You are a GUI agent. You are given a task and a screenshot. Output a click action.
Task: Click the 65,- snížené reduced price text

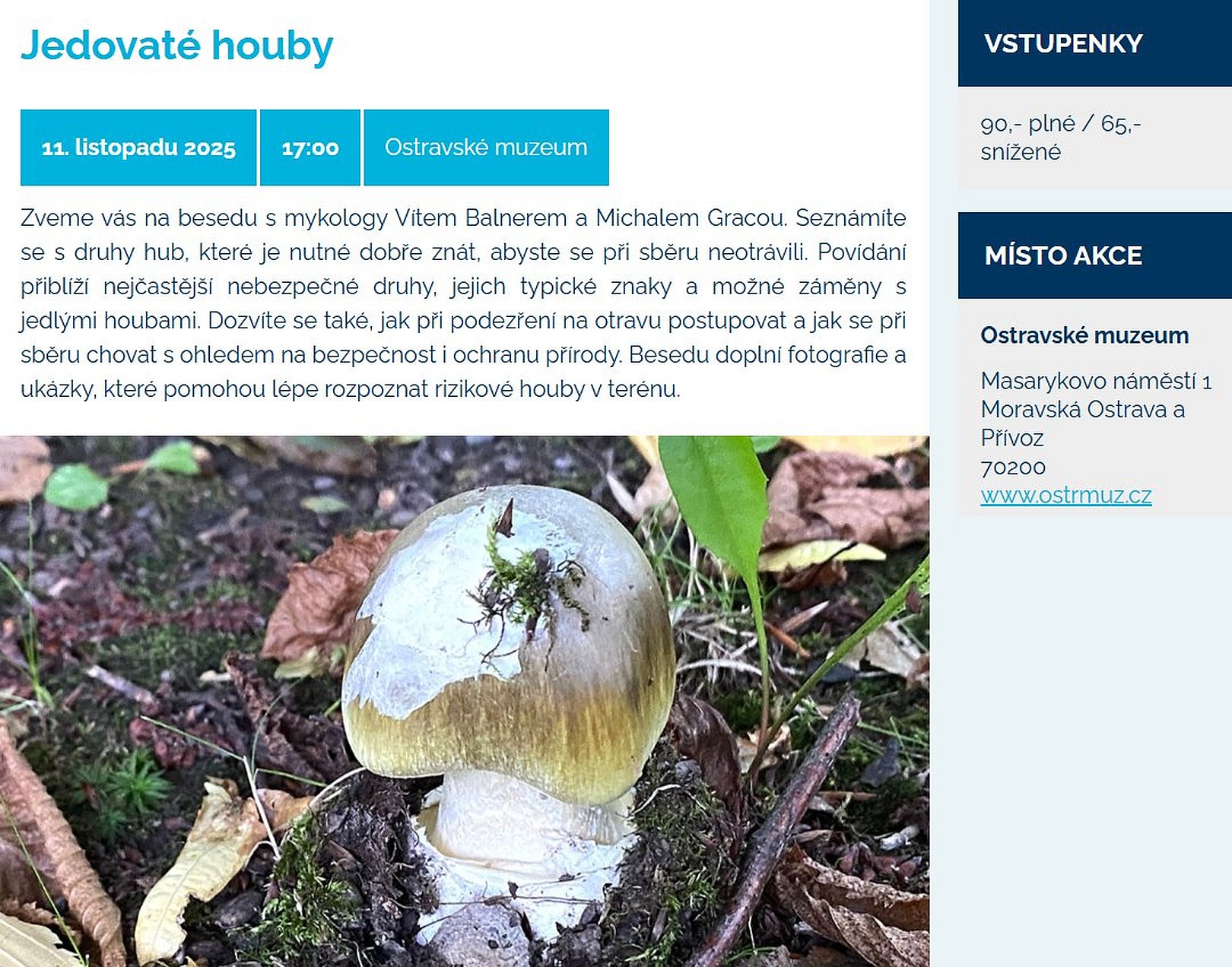click(x=1061, y=138)
